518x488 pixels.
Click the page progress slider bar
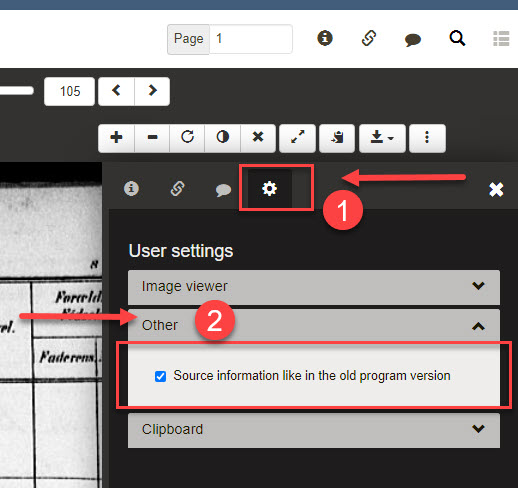point(17,90)
